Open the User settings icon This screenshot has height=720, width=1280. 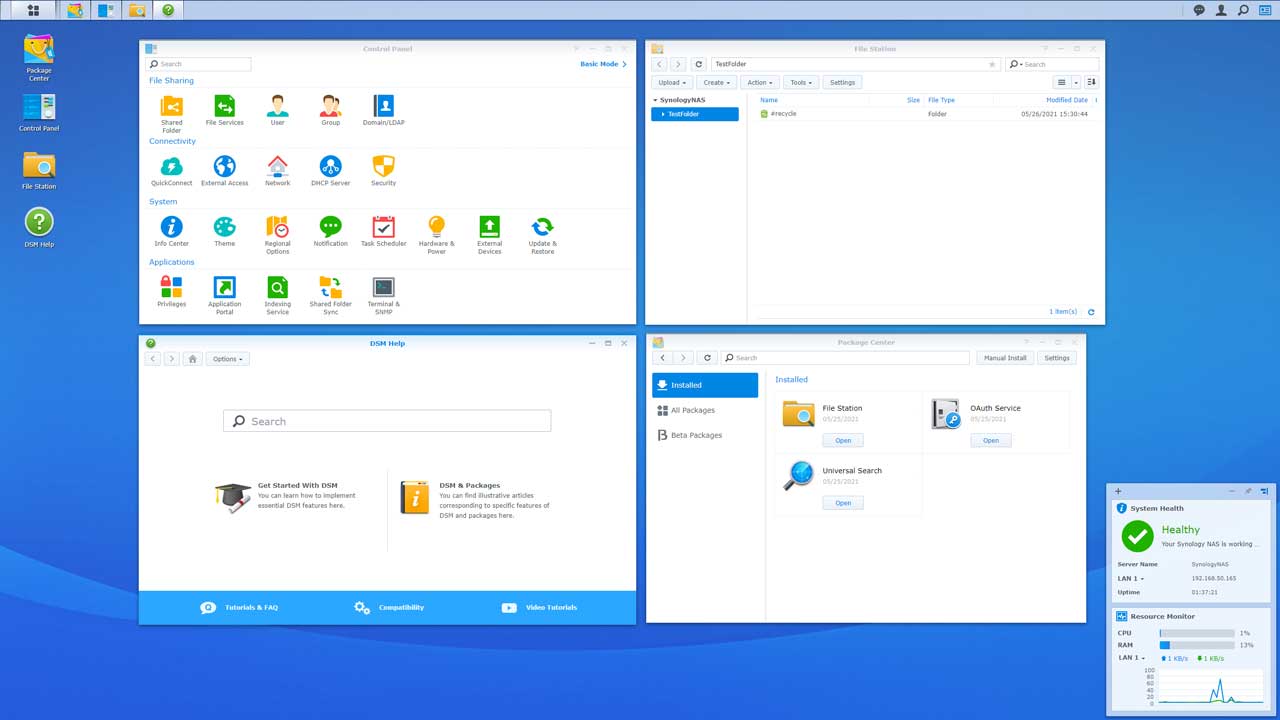(x=278, y=110)
